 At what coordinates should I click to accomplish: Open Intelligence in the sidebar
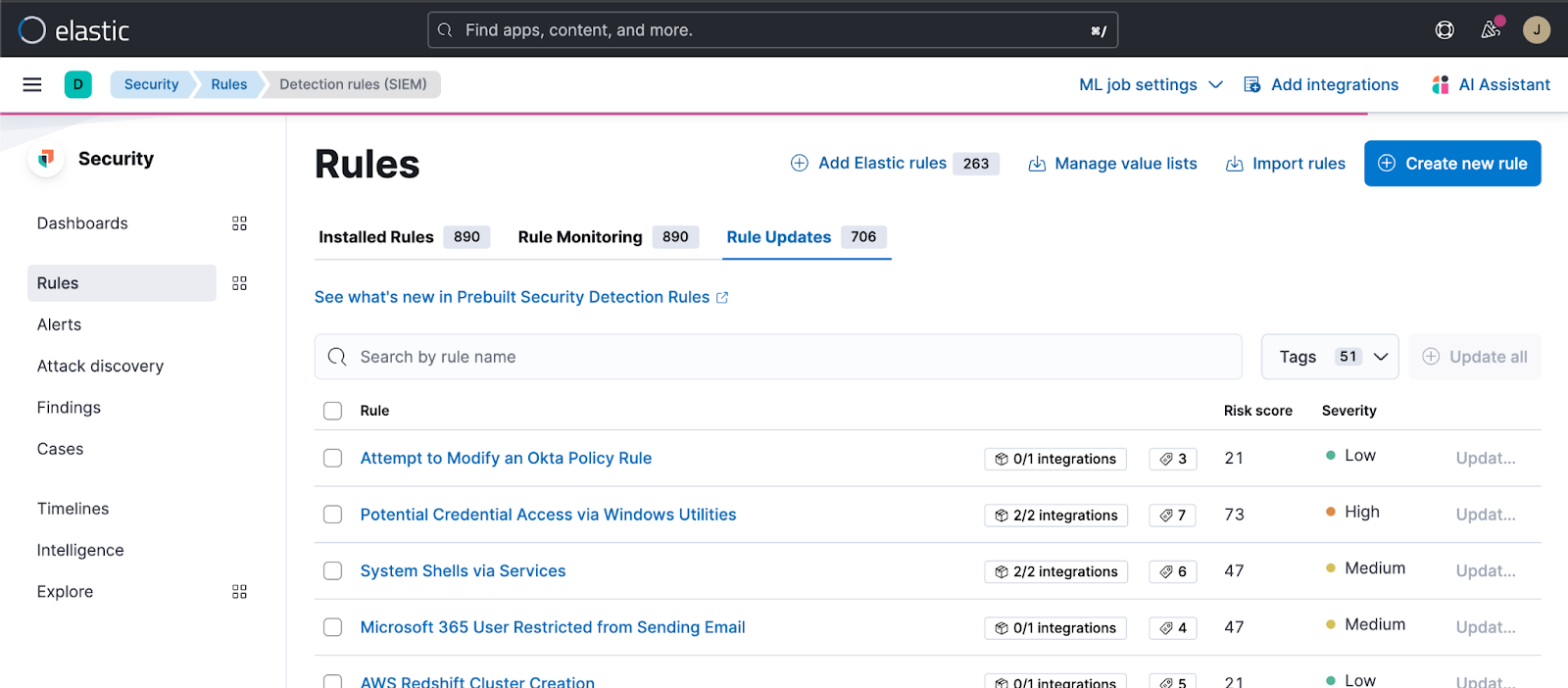coord(80,550)
